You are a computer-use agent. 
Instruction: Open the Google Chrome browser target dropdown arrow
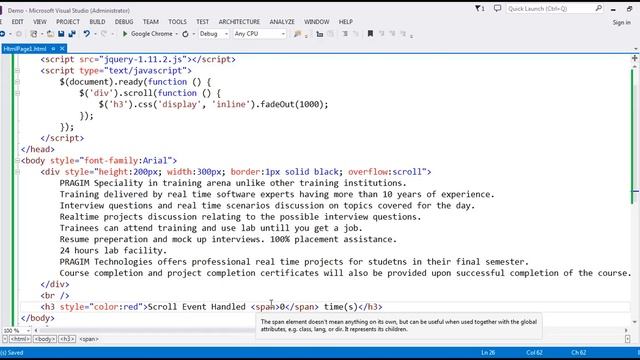pyautogui.click(x=176, y=34)
